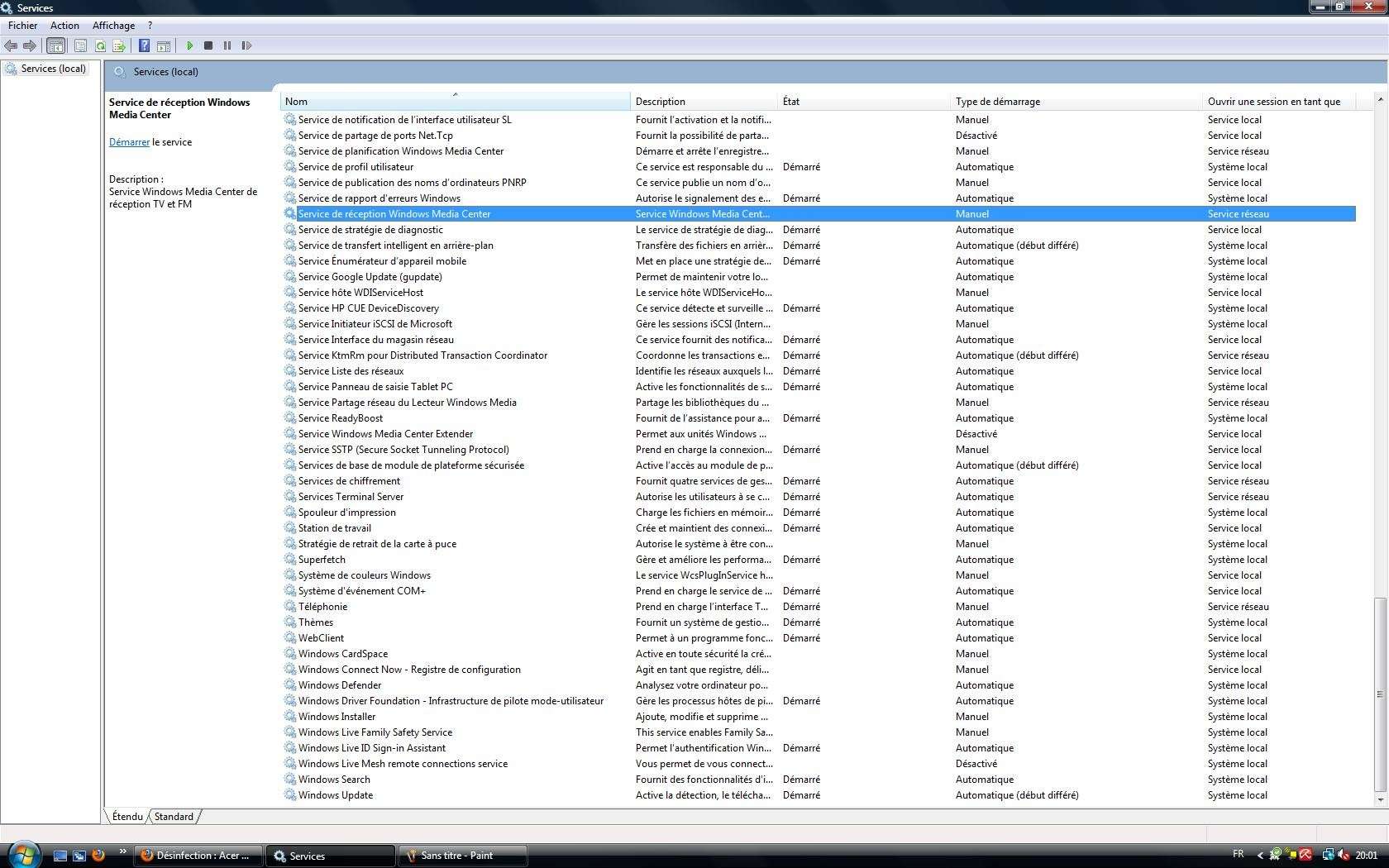Screen dimensions: 1389x868
Task: Expand quick launch overflow chevron
Action: 123,851
